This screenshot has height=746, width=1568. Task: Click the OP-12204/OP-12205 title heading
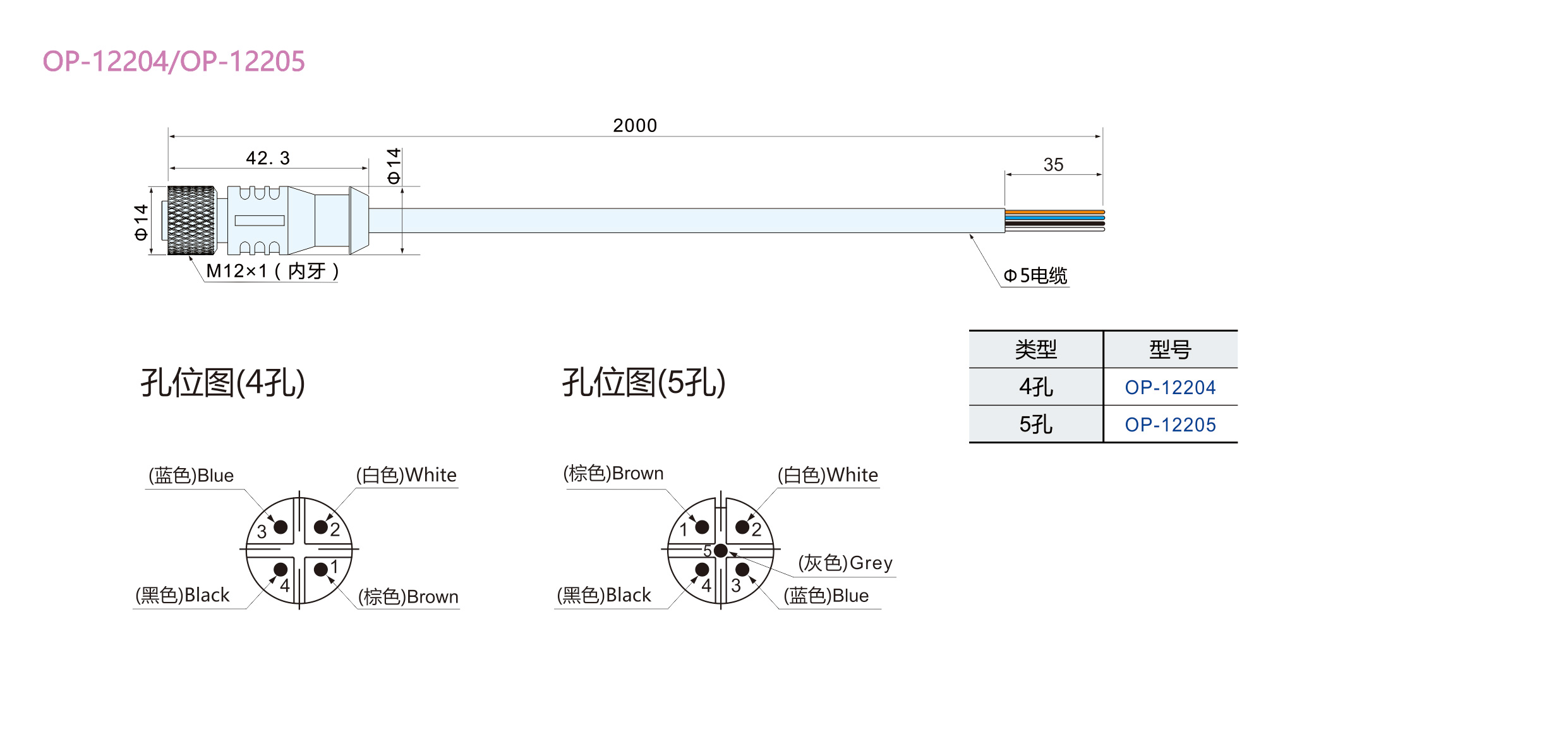point(174,61)
